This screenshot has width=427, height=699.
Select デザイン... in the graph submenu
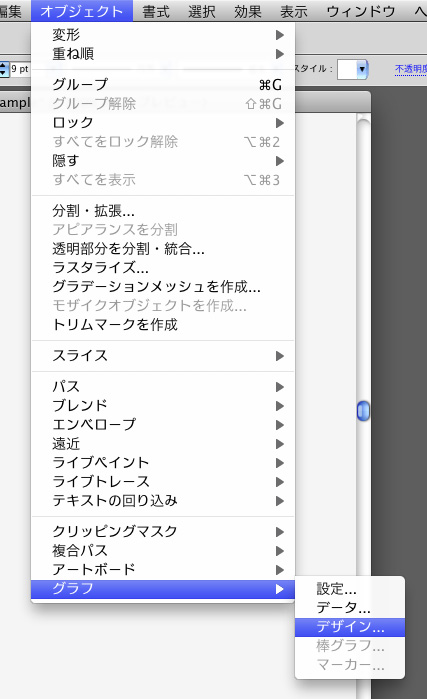pyautogui.click(x=350, y=627)
